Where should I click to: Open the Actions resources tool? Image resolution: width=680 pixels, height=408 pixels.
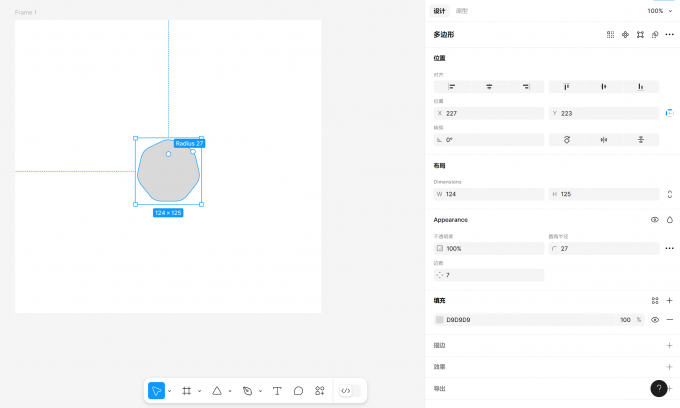pos(320,391)
